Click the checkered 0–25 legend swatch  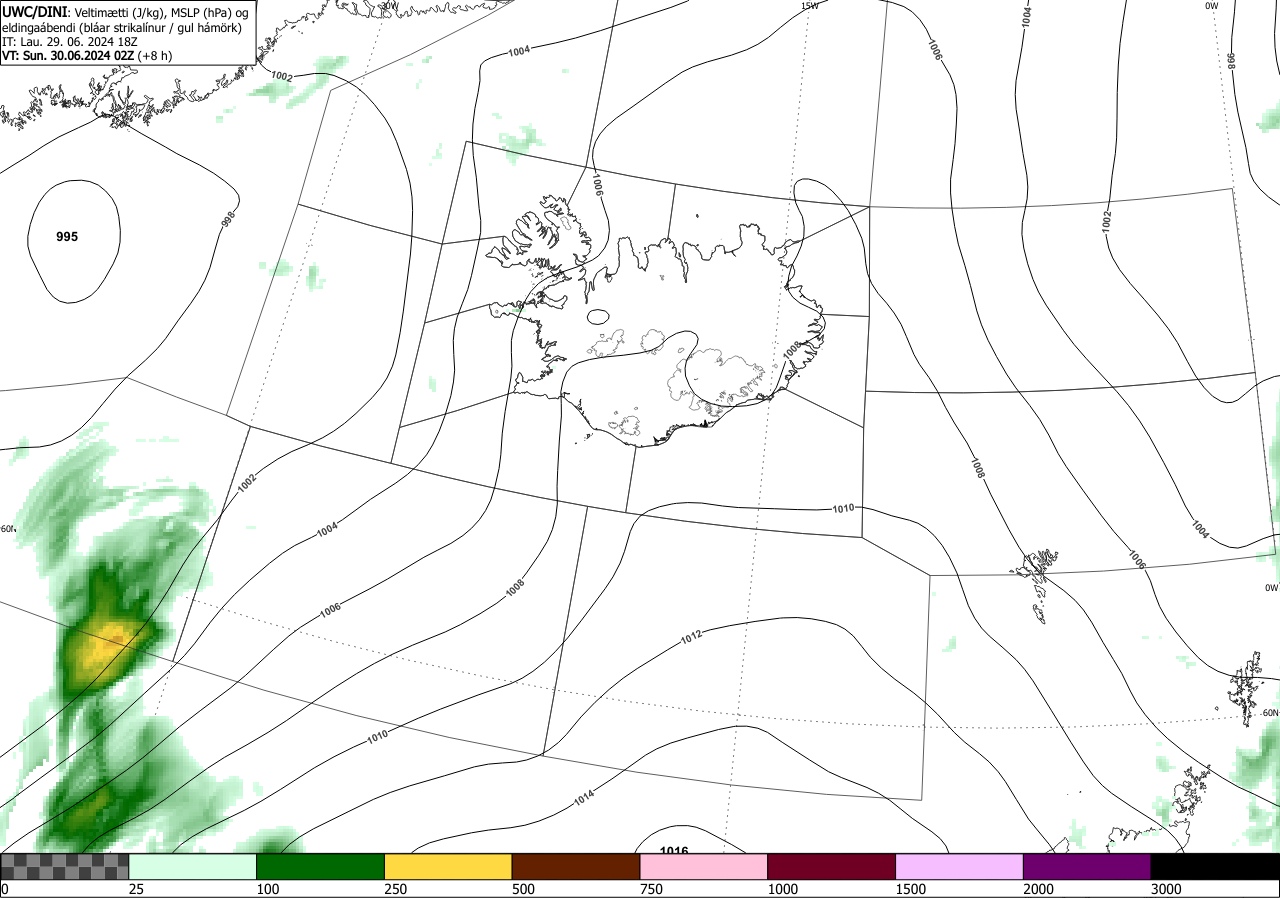[65, 866]
